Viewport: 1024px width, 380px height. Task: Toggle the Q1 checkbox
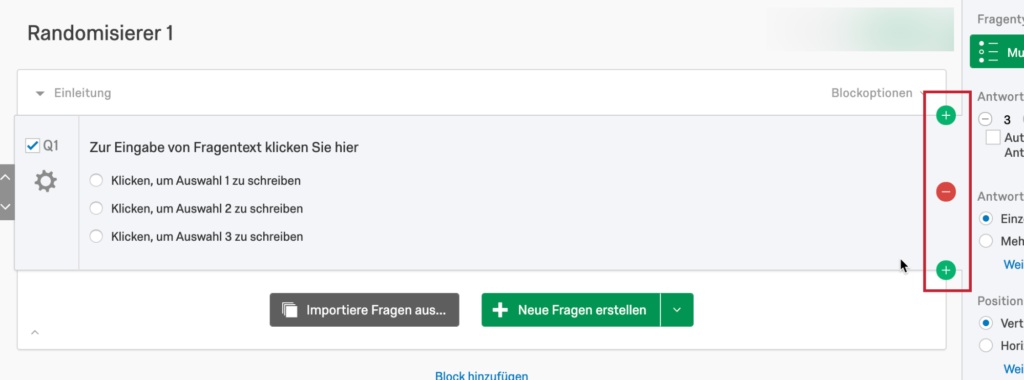32,146
